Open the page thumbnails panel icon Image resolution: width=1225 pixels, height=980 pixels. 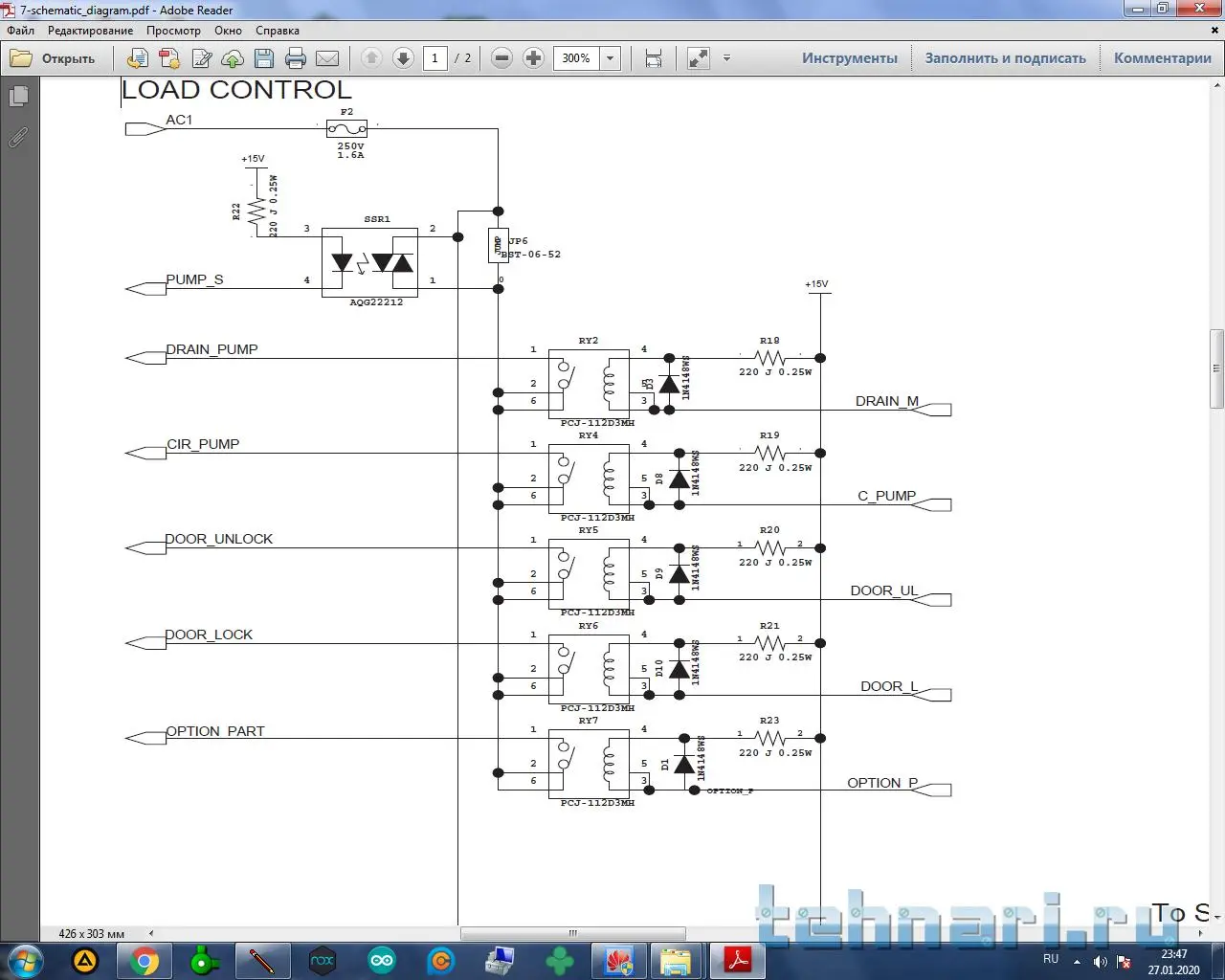coord(18,97)
